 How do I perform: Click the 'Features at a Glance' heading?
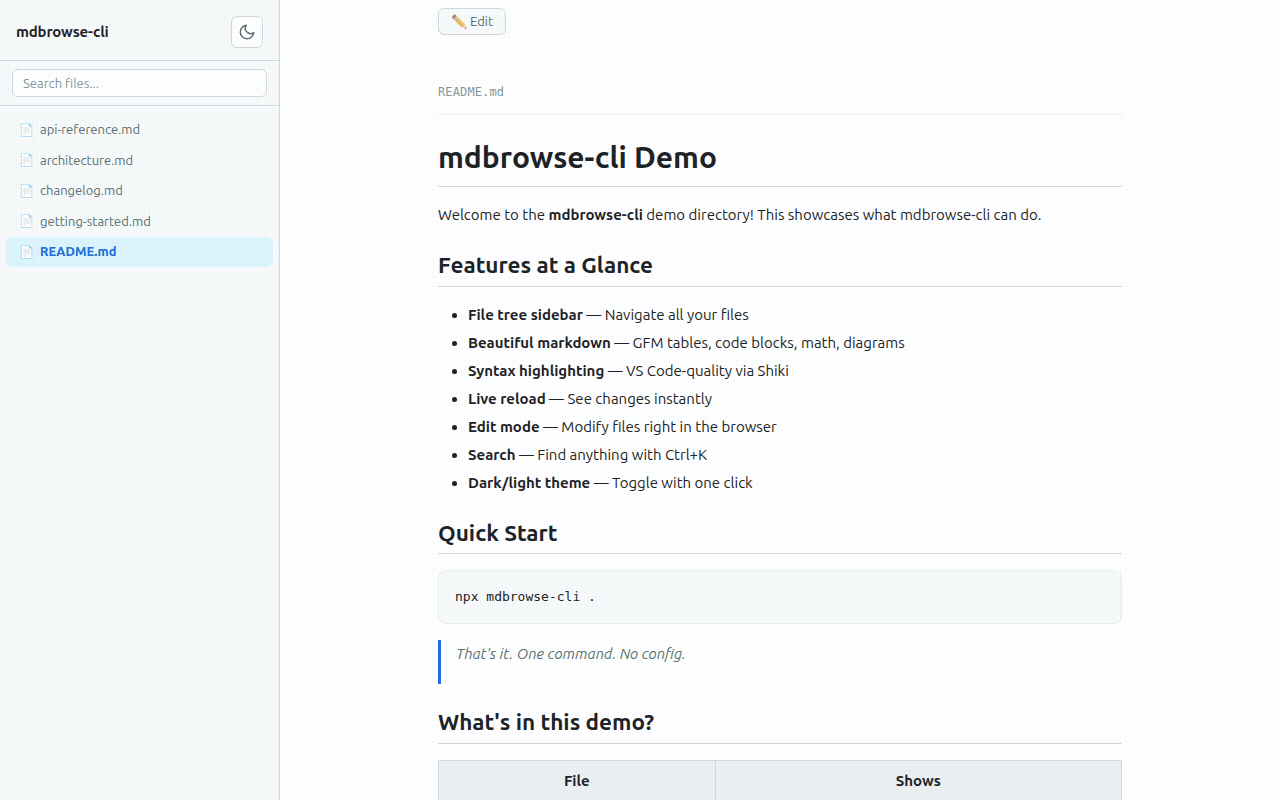click(x=545, y=265)
